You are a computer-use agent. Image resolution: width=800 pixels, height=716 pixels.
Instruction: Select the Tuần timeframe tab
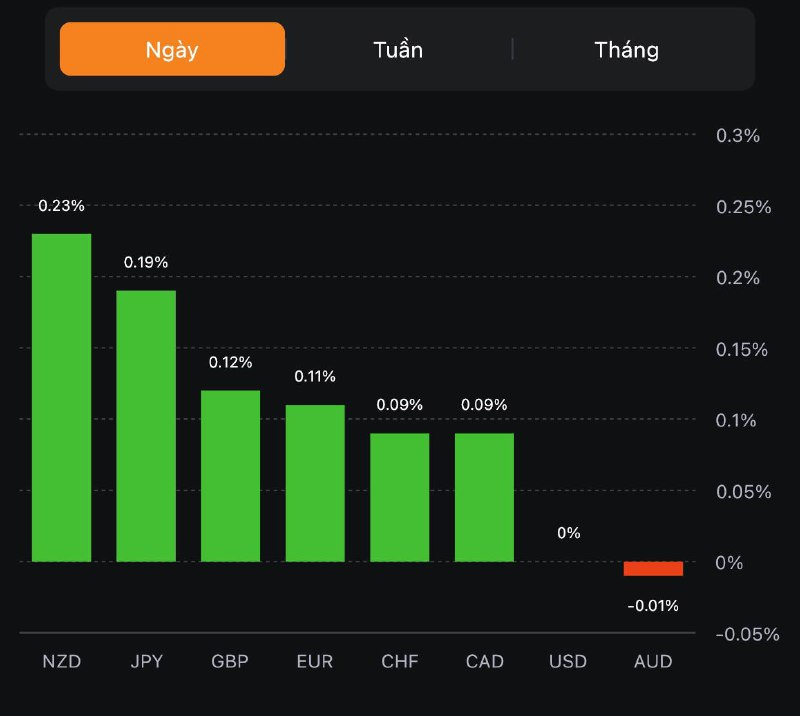(x=398, y=49)
